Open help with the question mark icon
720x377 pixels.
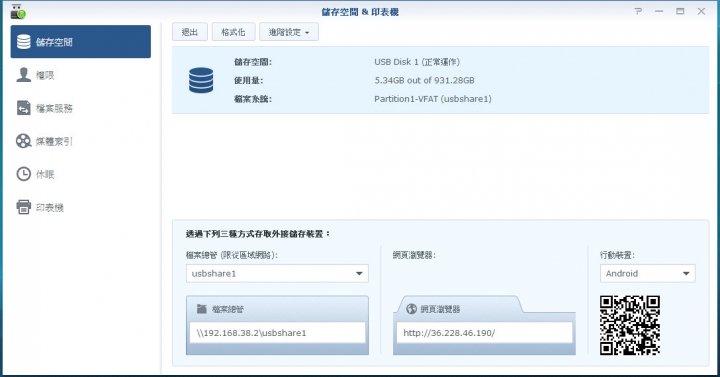(x=638, y=11)
